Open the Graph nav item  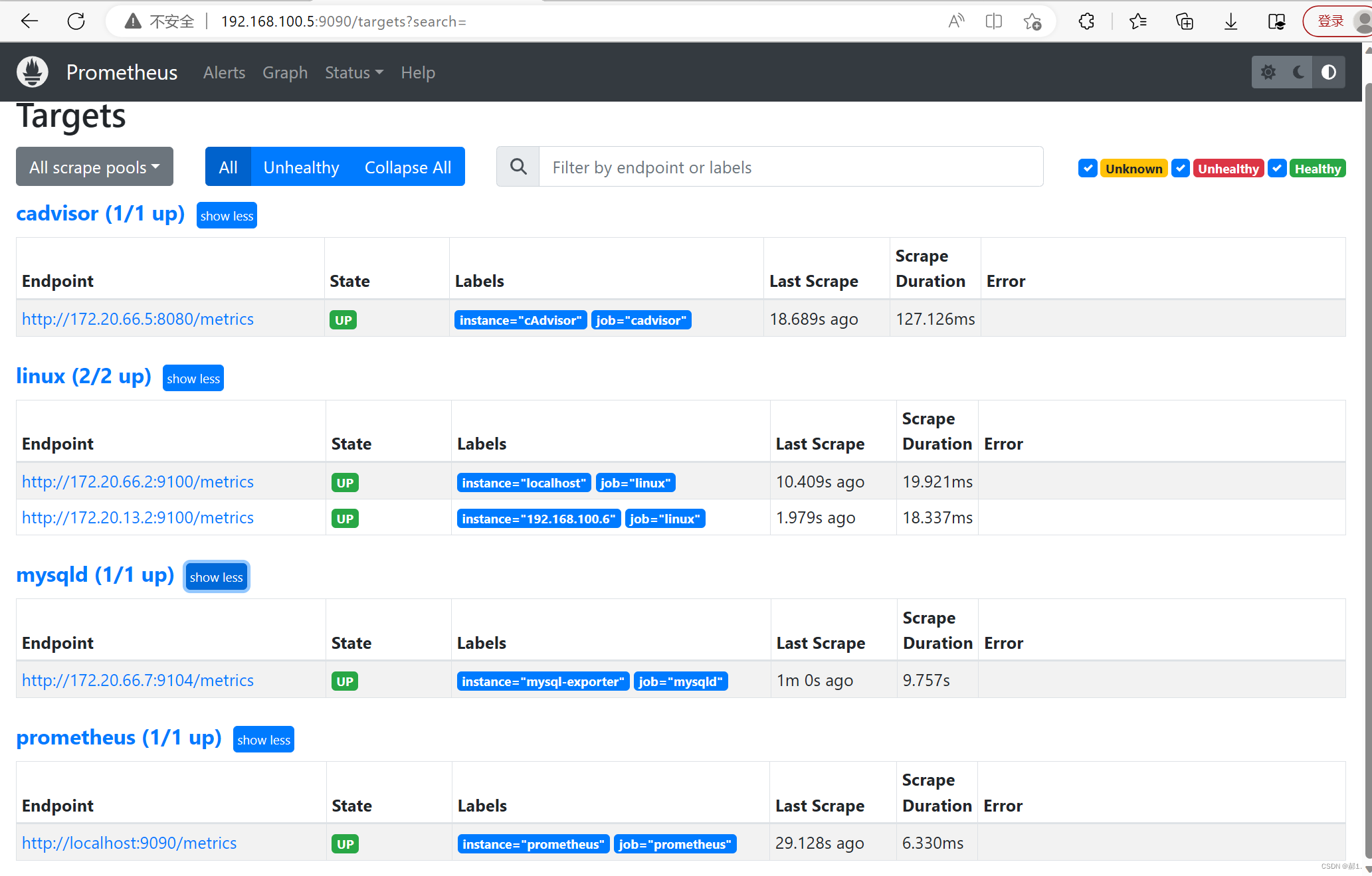[284, 72]
